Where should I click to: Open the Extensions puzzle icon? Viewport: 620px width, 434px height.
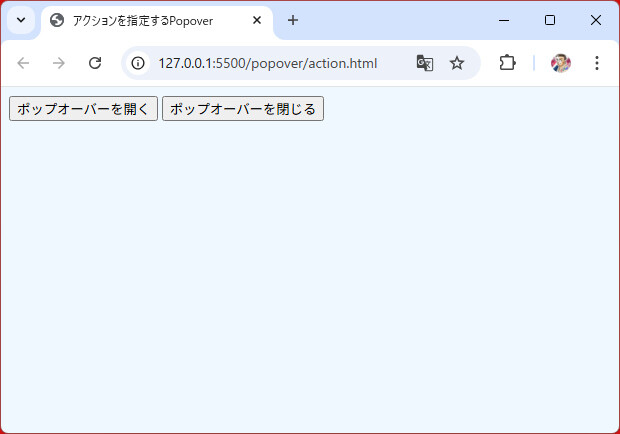[507, 63]
